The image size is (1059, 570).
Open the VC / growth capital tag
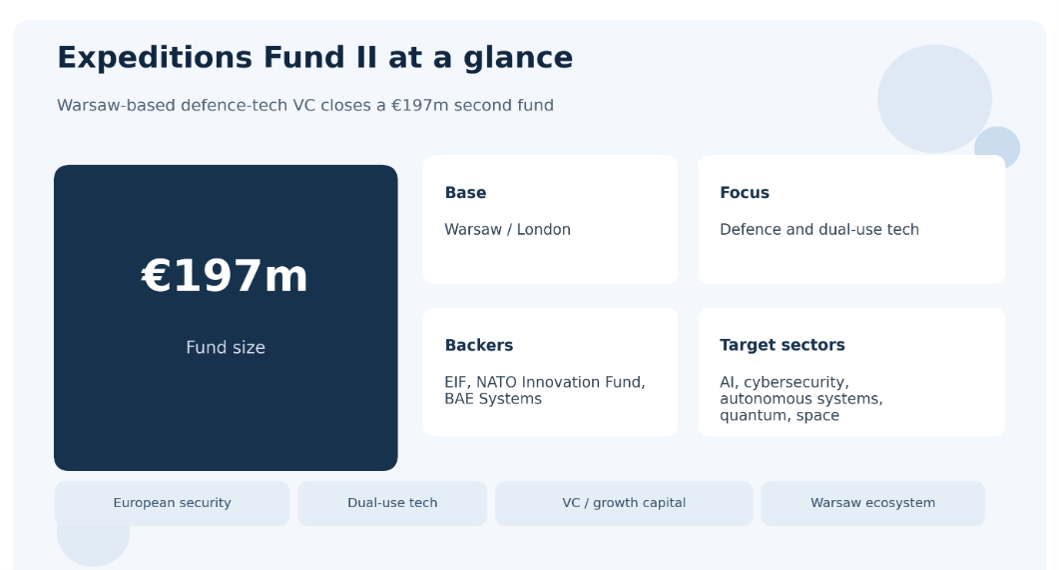[624, 503]
